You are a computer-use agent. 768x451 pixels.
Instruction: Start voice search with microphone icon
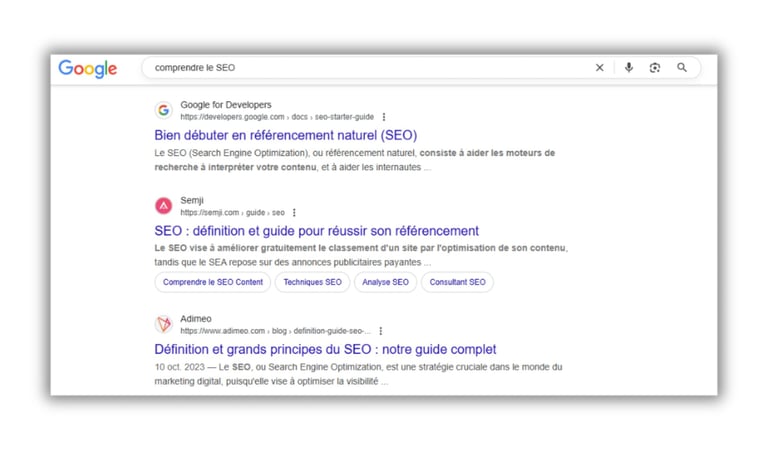click(629, 68)
